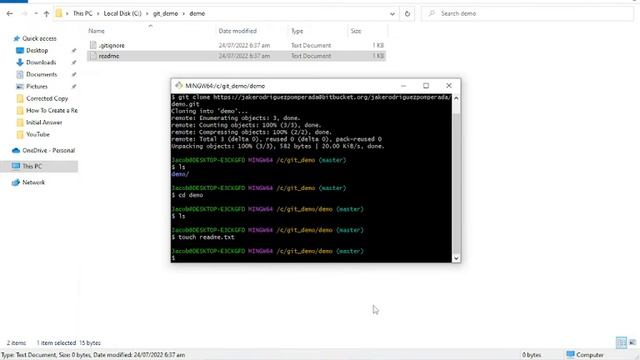The width and height of the screenshot is (640, 360).
Task: Click the terminal vertical scrollbar thumb
Action: click(456, 183)
